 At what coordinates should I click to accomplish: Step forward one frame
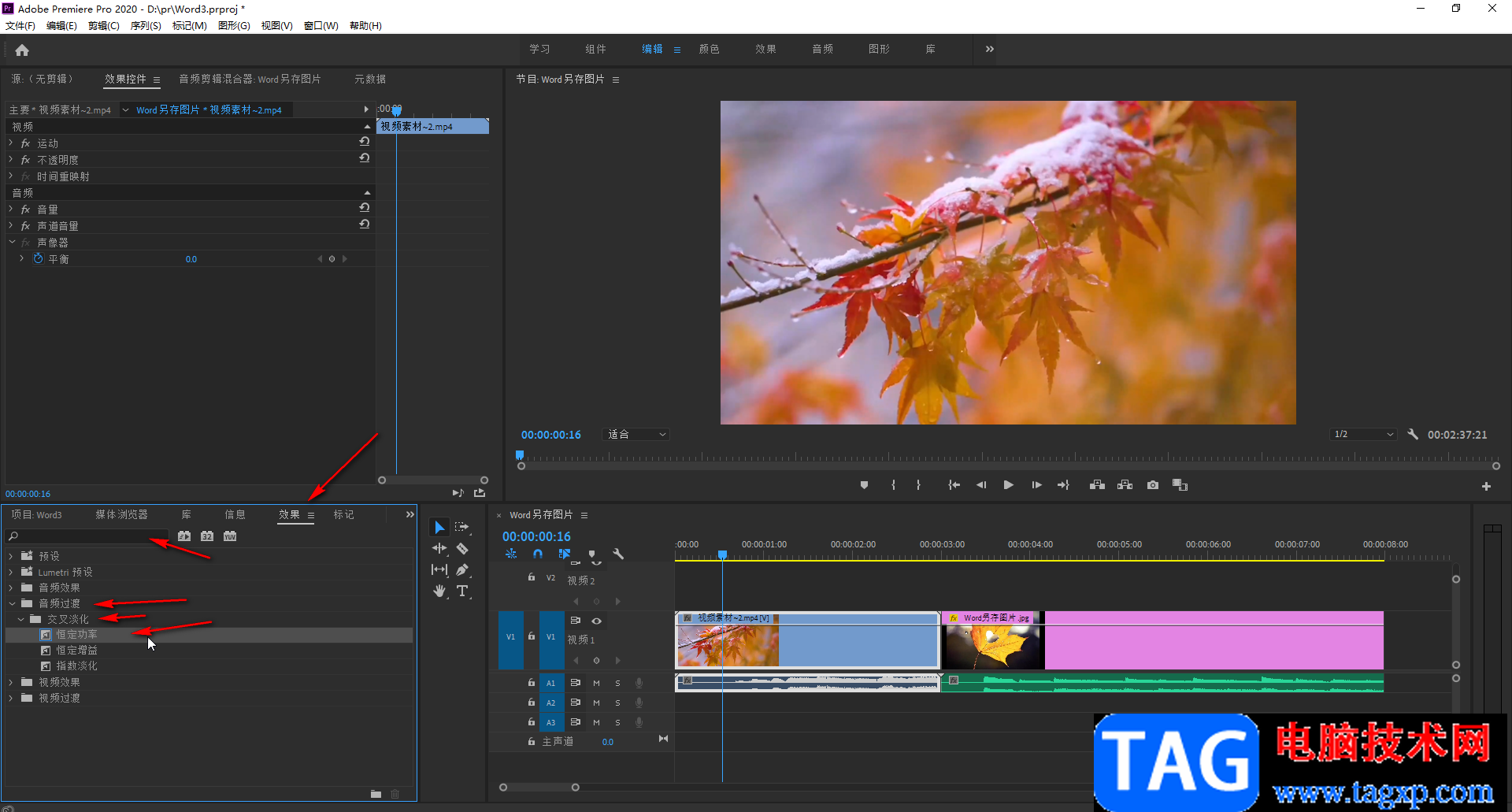click(x=1036, y=485)
